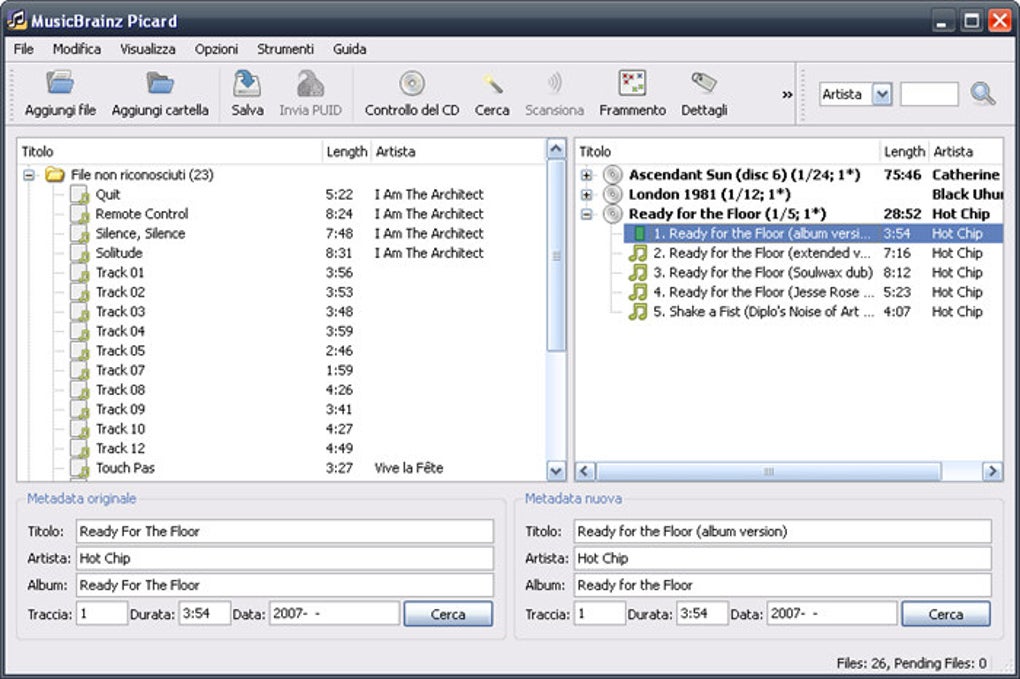The image size is (1020, 679).
Task: Click the Album field in Metadata nuova
Action: pyautogui.click(x=783, y=585)
